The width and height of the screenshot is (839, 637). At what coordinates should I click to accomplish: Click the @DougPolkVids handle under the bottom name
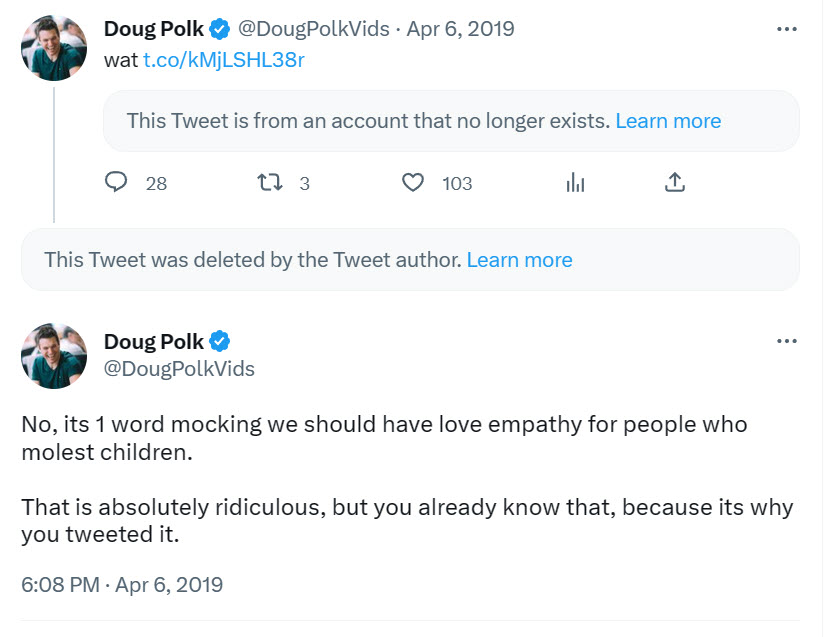coord(179,369)
